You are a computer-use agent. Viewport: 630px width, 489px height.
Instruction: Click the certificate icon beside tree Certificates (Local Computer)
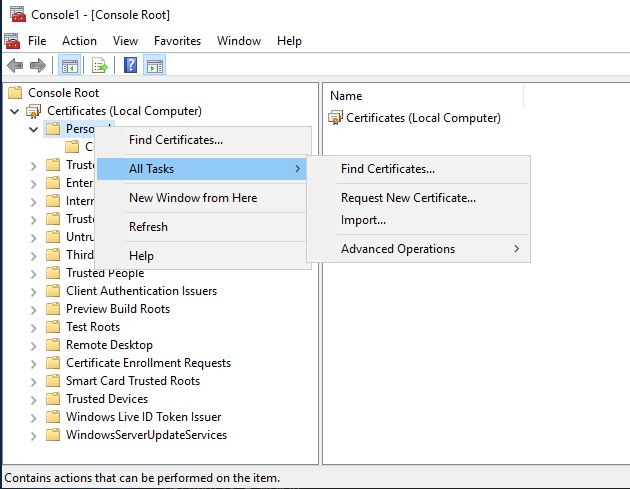pyautogui.click(x=33, y=111)
